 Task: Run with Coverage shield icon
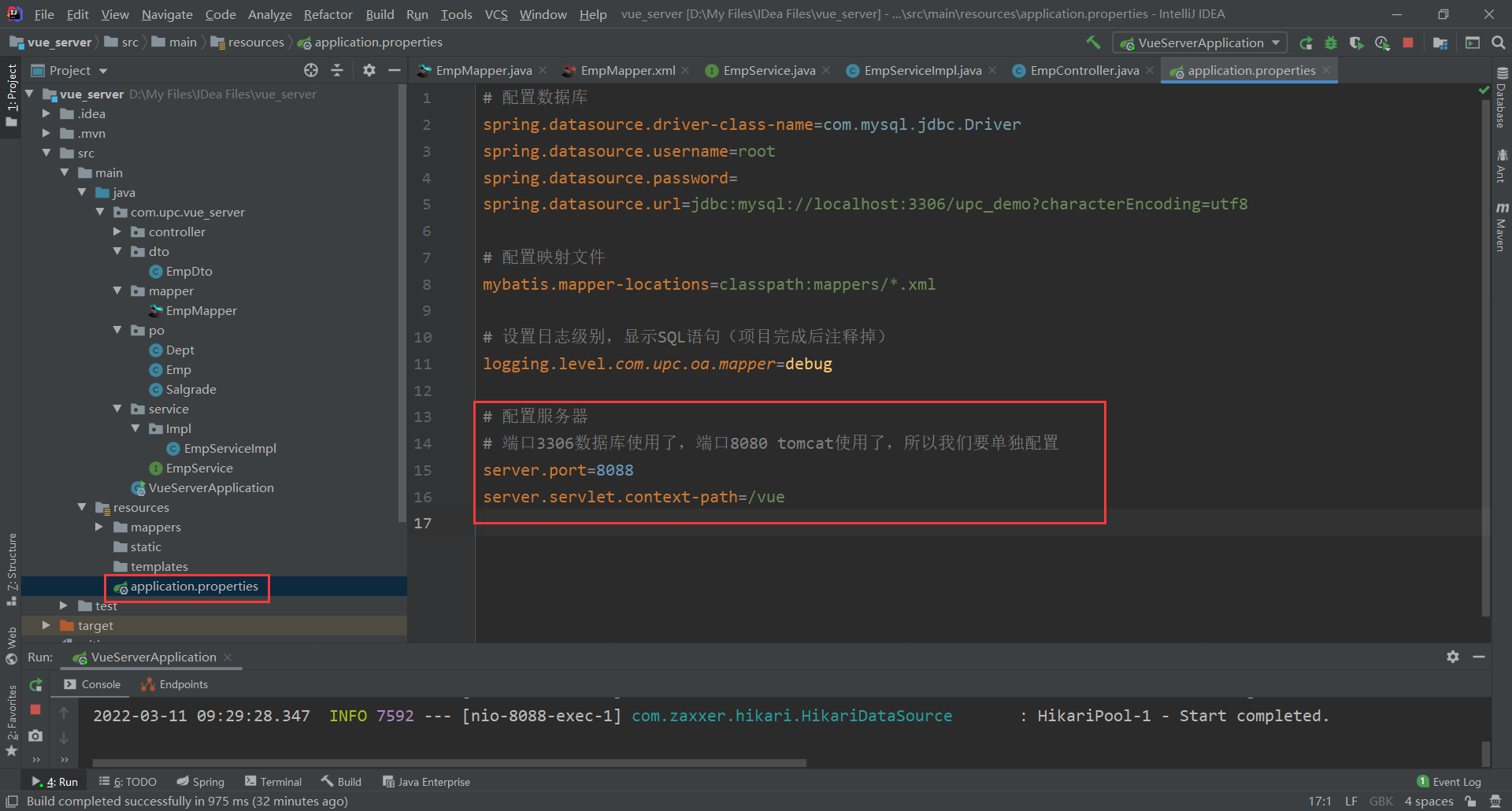1356,43
